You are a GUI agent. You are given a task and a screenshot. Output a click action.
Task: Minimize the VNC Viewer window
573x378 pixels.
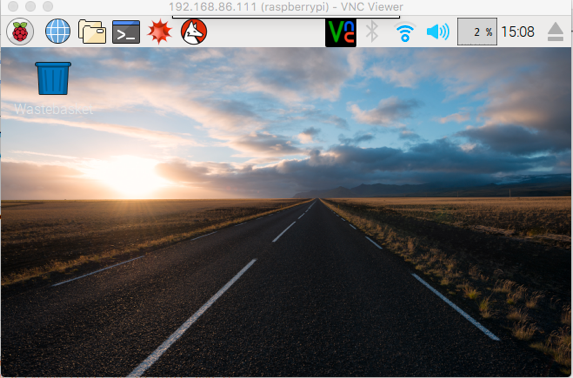tap(30, 6)
